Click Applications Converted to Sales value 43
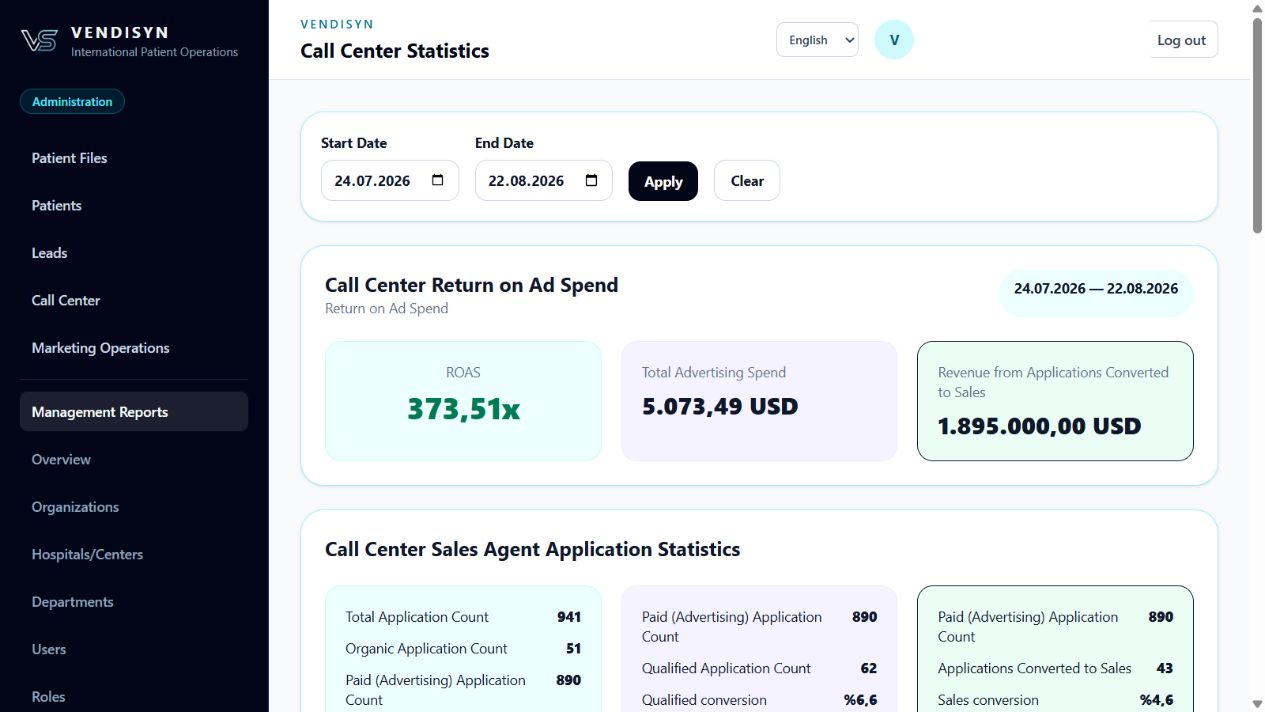 click(x=1164, y=668)
